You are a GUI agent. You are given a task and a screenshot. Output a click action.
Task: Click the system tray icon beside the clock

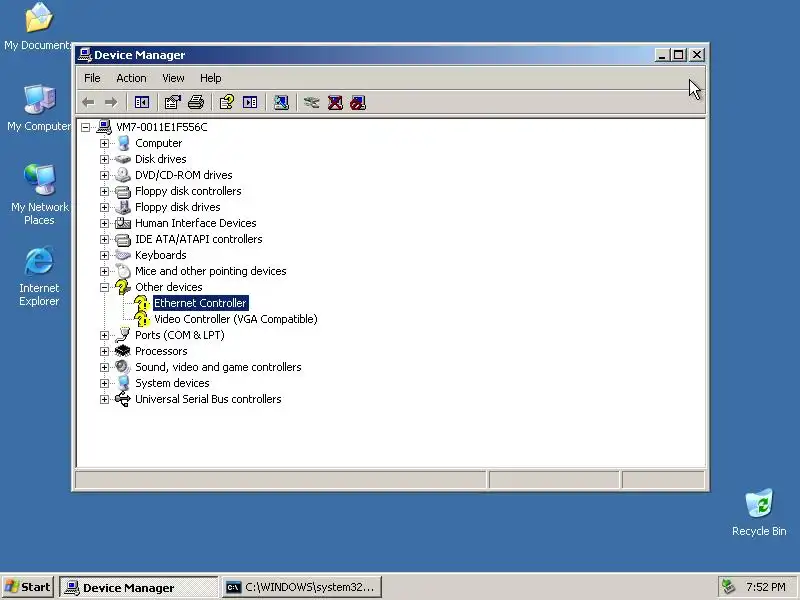tap(728, 587)
